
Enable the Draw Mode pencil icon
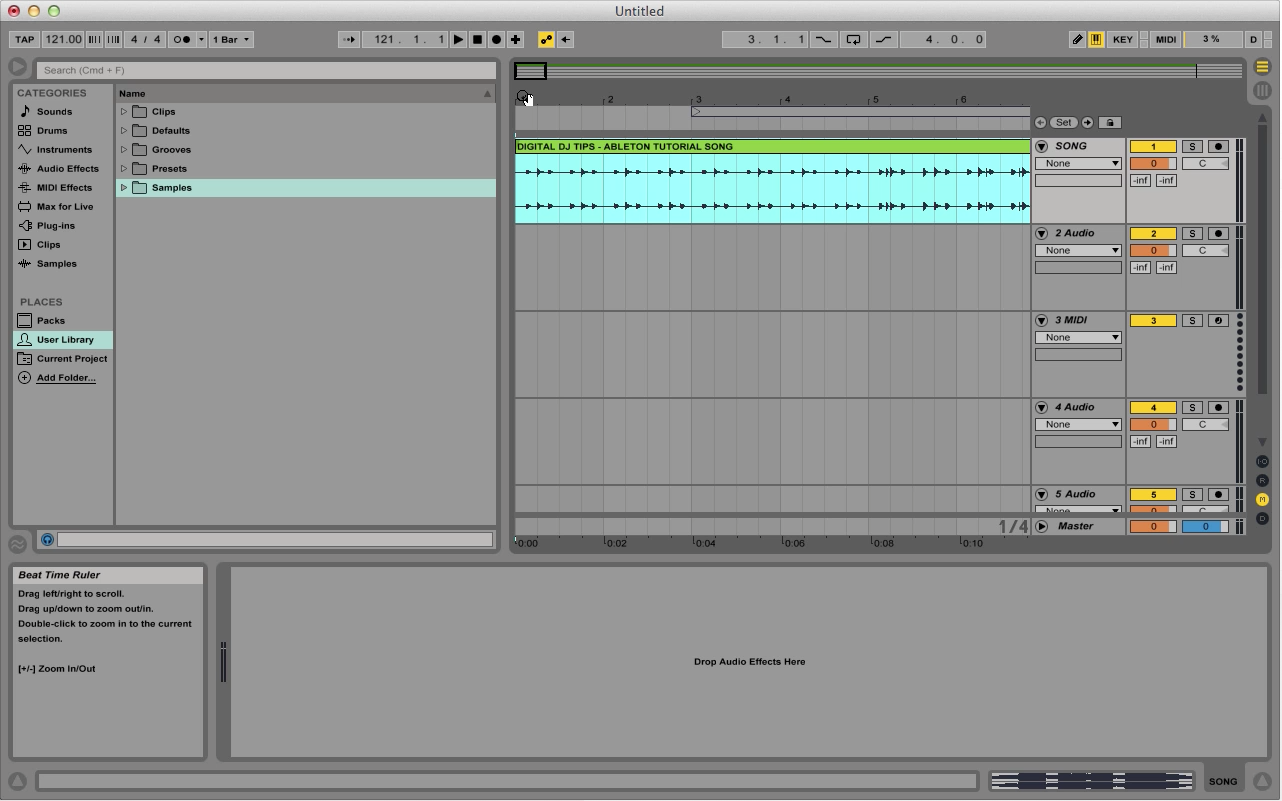tap(1077, 40)
